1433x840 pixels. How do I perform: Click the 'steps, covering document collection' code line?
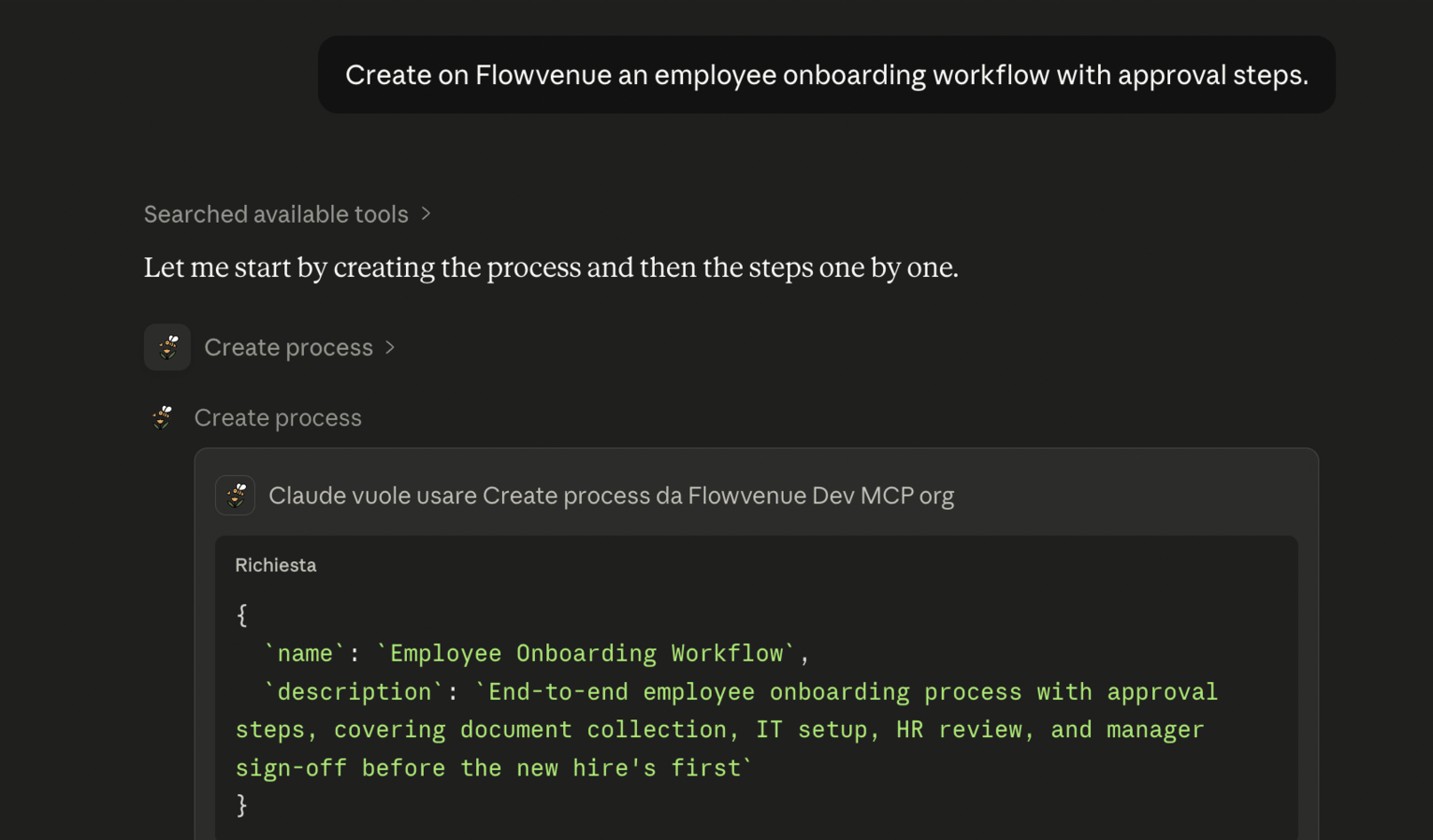719,730
